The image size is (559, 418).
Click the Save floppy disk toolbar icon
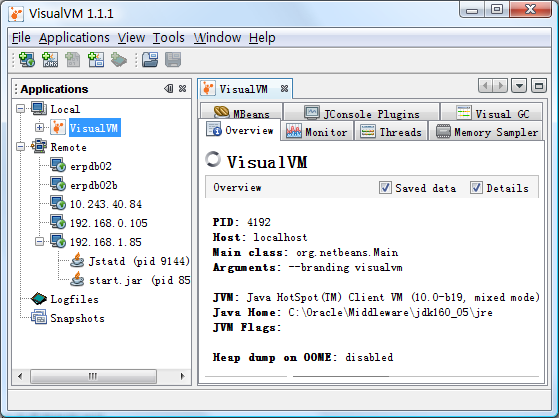[x=173, y=60]
